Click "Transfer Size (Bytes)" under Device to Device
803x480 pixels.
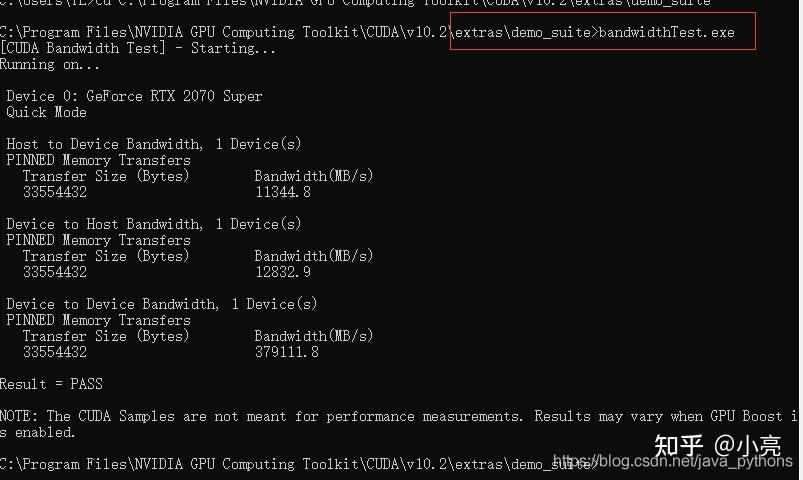(105, 336)
